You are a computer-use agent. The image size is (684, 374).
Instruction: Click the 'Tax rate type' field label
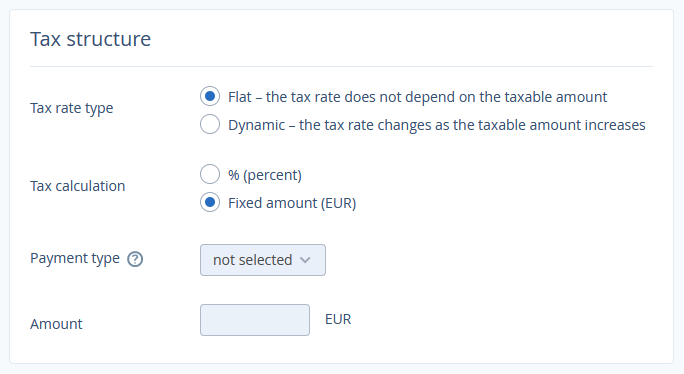(x=72, y=108)
